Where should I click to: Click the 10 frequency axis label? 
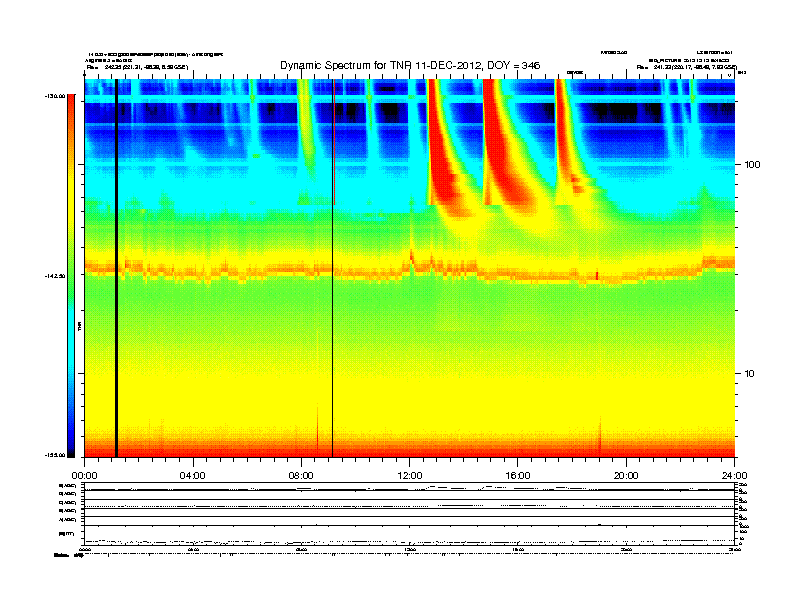tap(750, 374)
